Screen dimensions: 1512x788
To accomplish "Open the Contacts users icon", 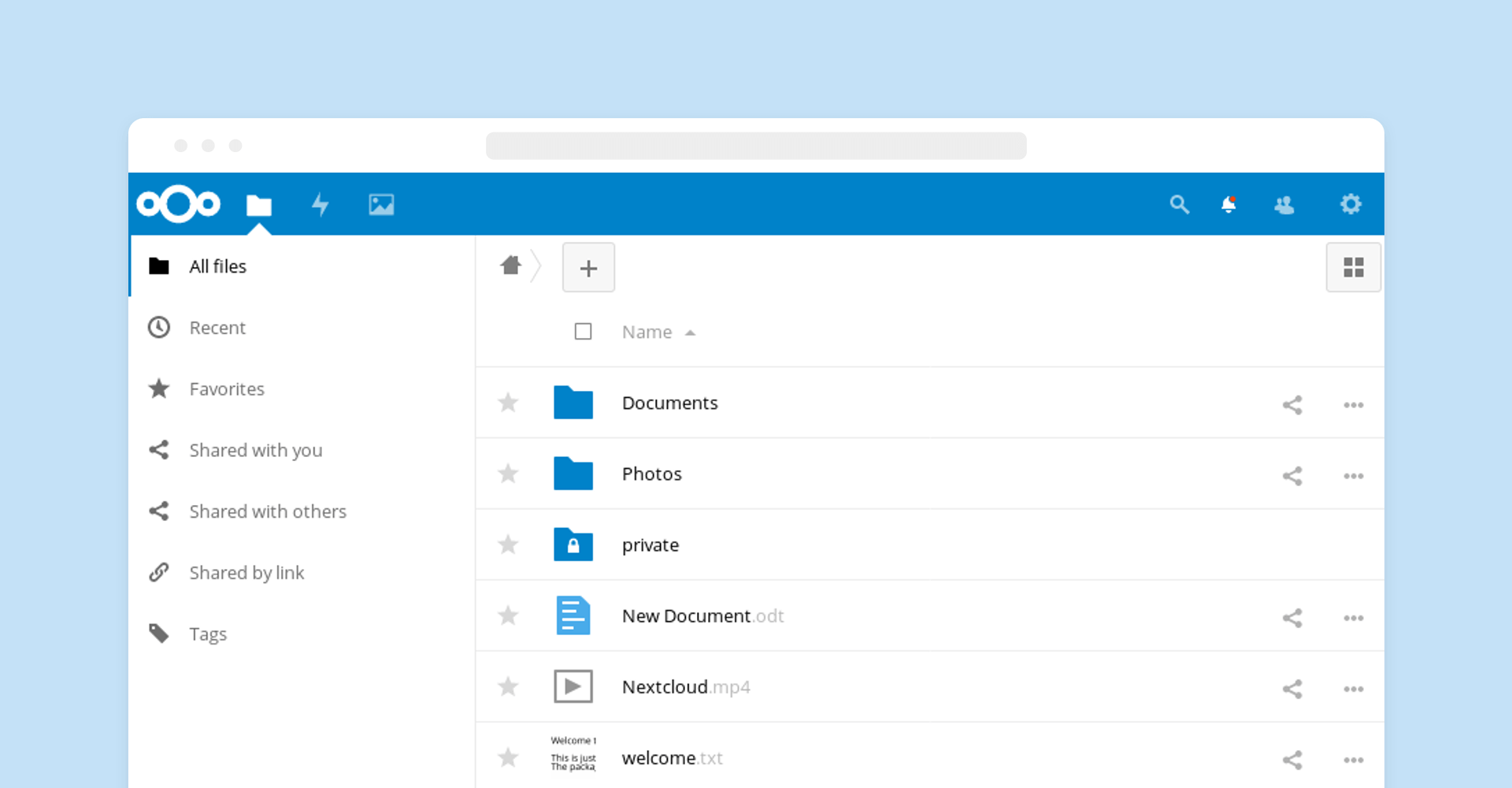I will pos(1284,205).
